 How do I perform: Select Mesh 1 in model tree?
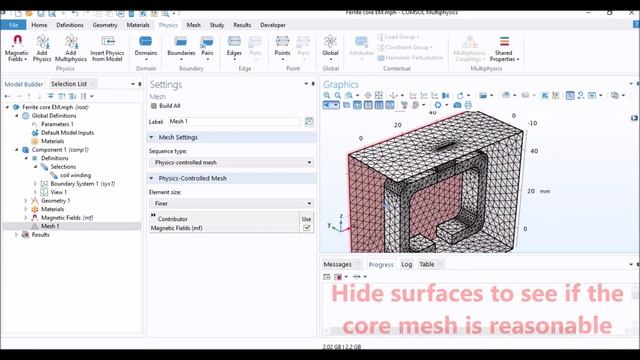(x=50, y=226)
